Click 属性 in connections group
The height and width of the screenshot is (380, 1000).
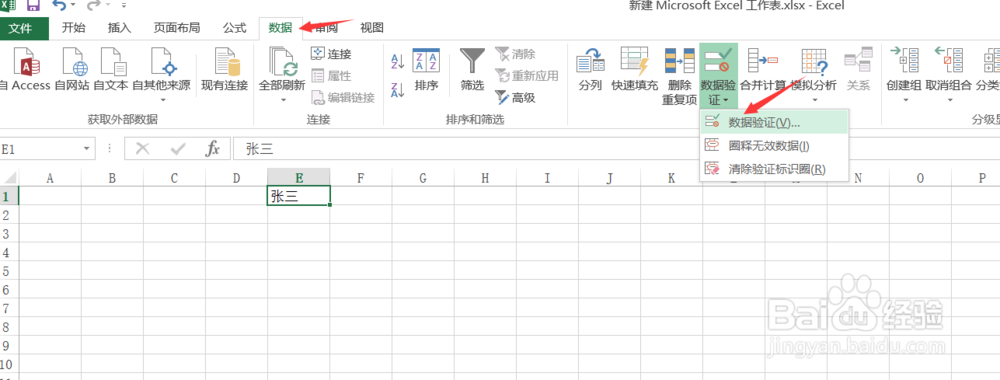[331, 76]
